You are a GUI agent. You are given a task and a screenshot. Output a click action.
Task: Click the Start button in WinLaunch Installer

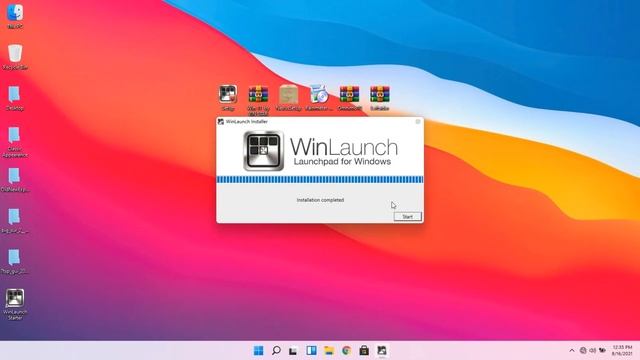click(407, 217)
